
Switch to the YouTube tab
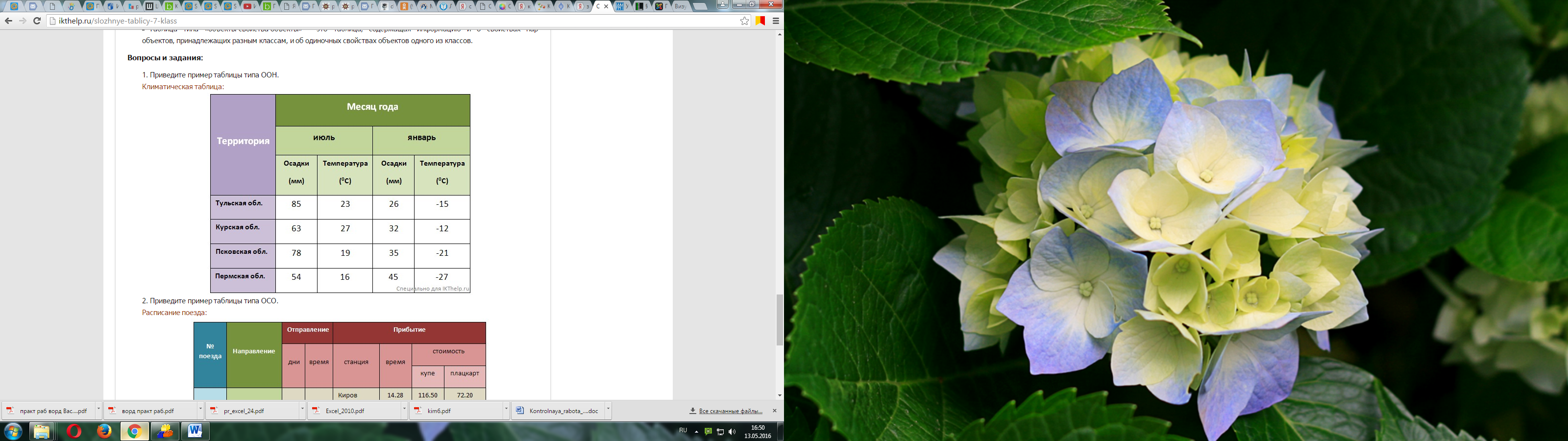coord(248,6)
